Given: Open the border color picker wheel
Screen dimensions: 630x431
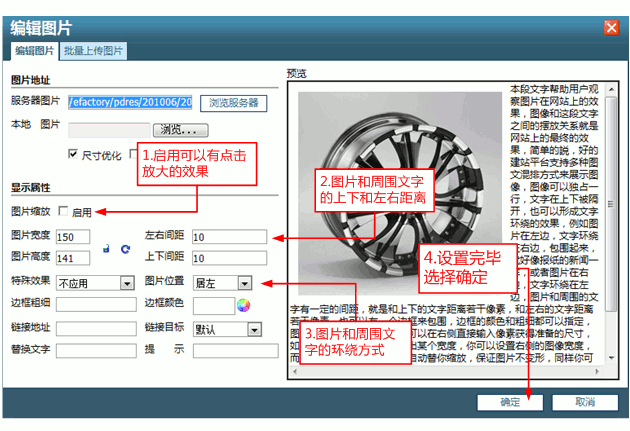Looking at the screenshot, I should (x=242, y=304).
